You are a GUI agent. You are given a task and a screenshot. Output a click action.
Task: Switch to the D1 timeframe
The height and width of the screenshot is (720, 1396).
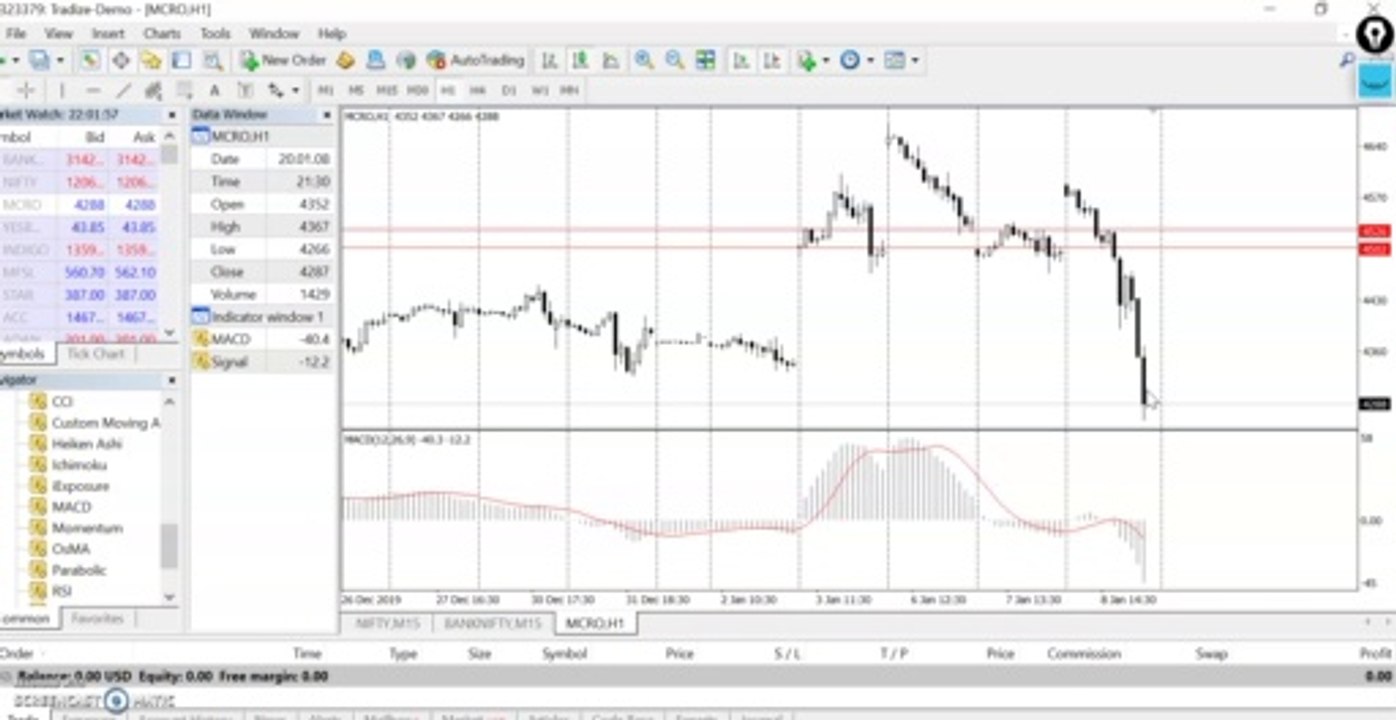(x=509, y=90)
